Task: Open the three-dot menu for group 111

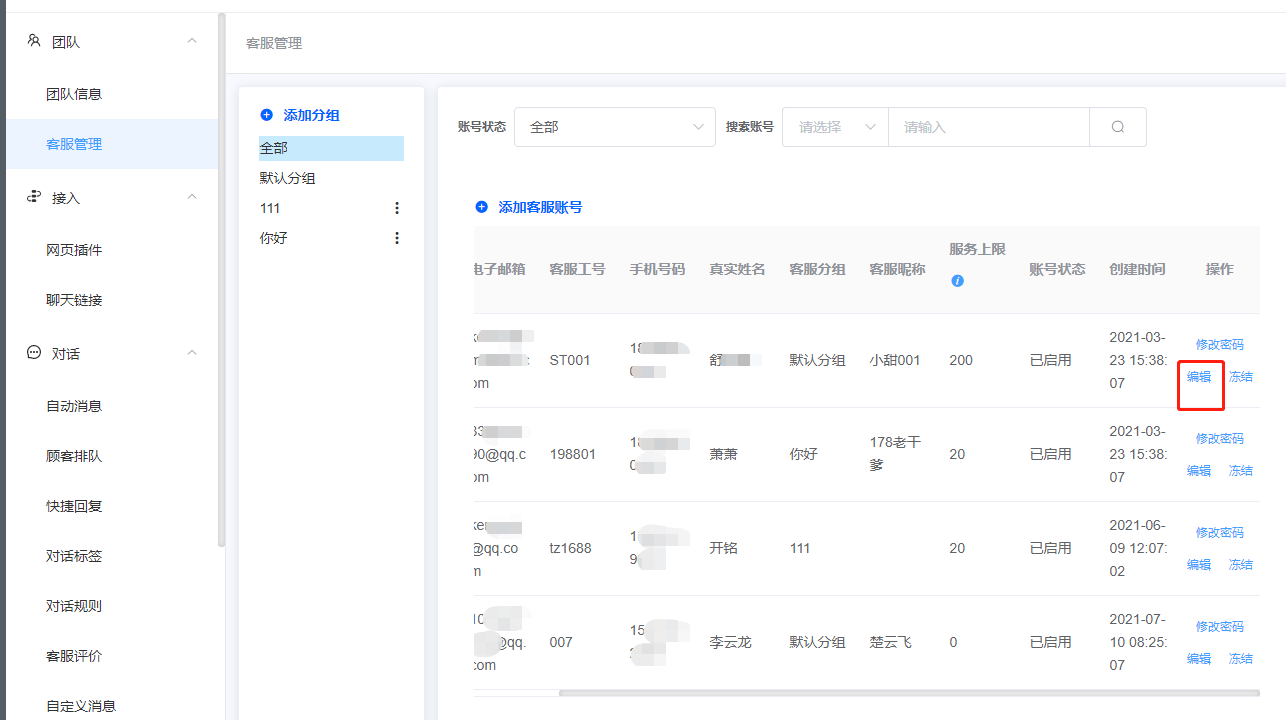Action: click(397, 208)
